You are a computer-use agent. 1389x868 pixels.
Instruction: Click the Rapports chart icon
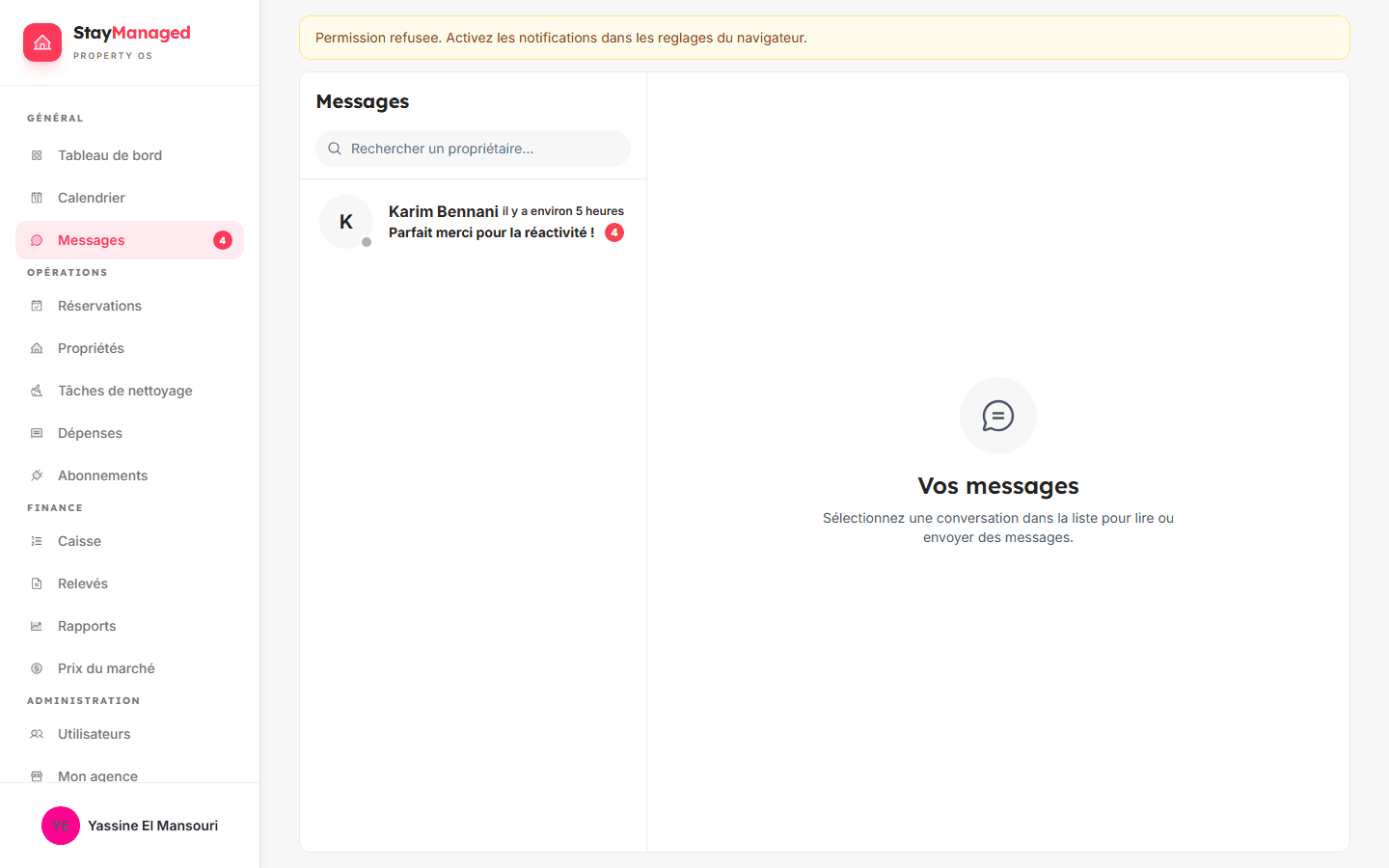(x=37, y=626)
